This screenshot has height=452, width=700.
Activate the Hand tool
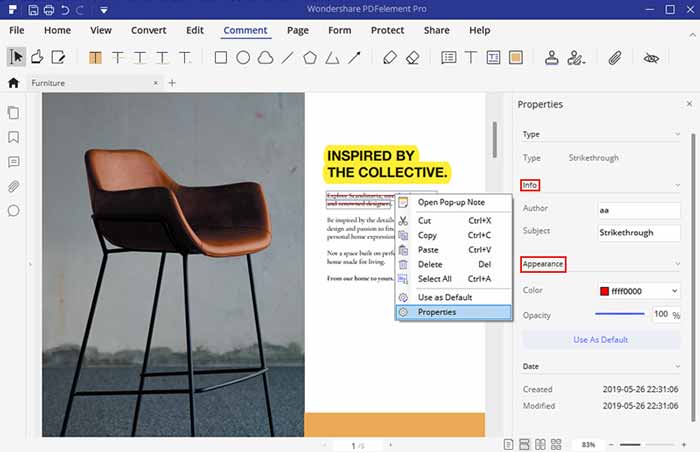pos(37,57)
